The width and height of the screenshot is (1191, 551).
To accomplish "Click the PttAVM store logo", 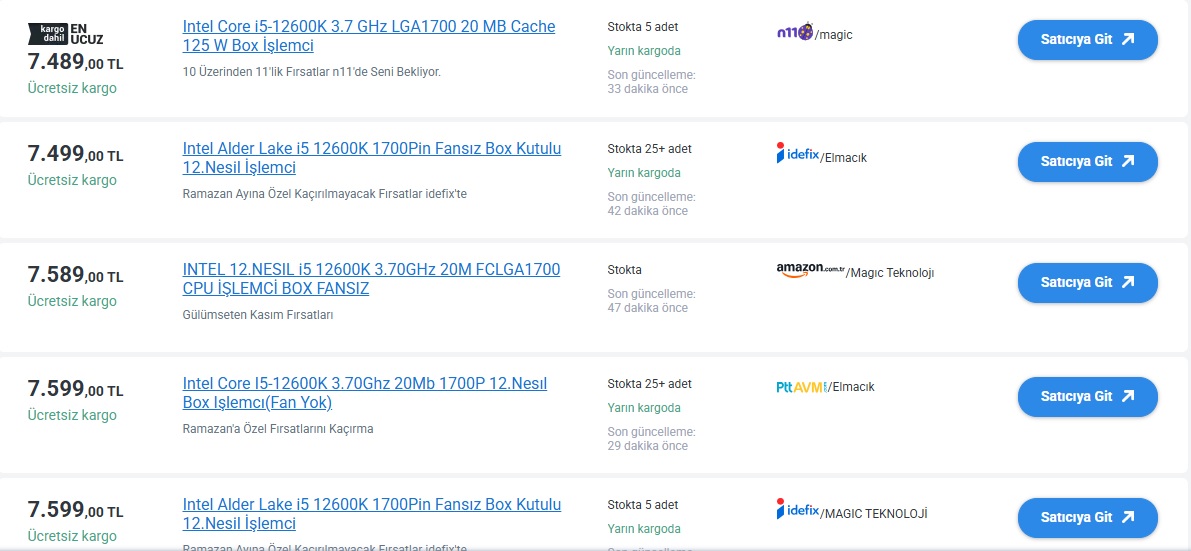I will [801, 387].
